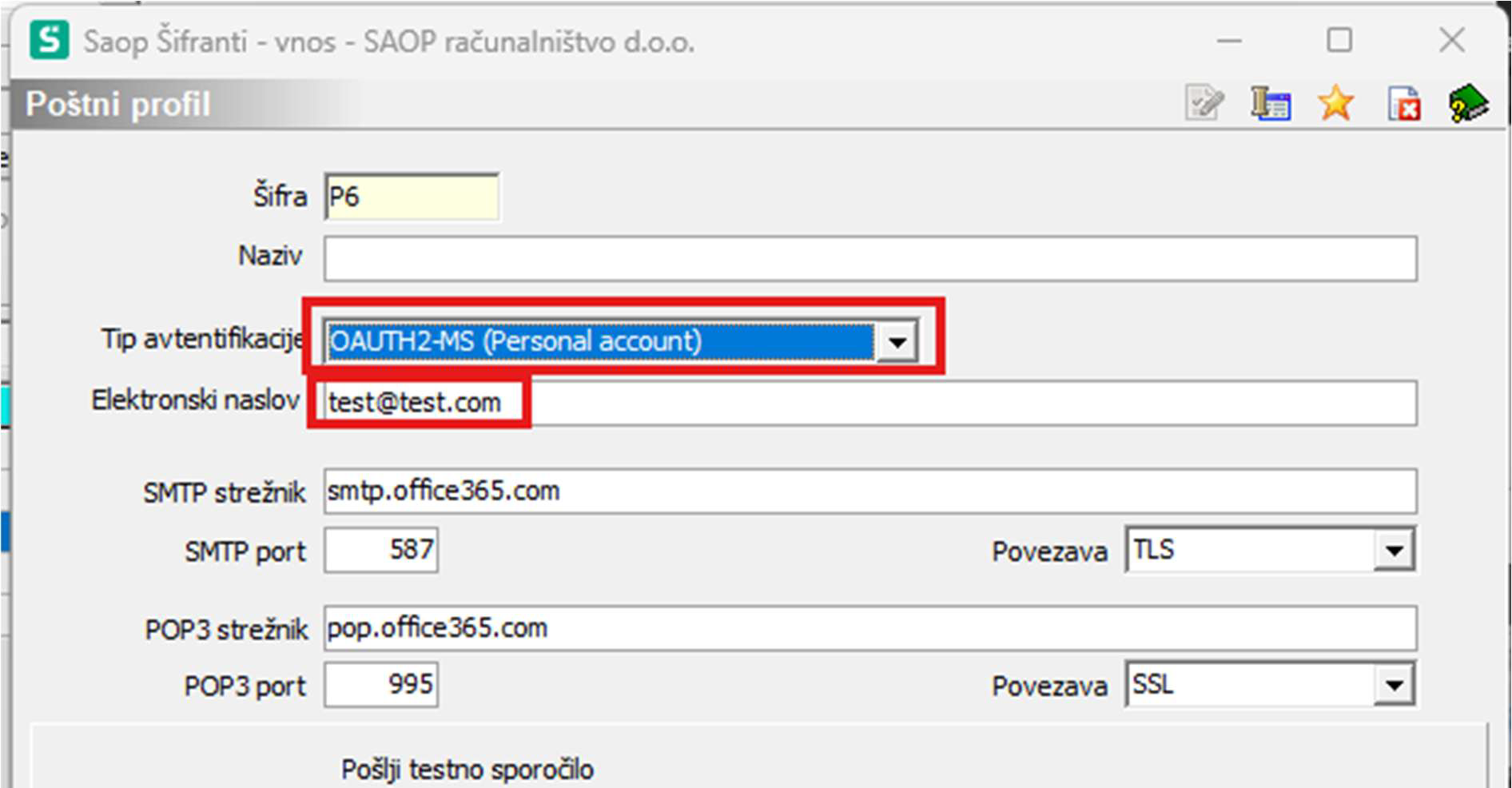Click the Elektronski naslov label

(x=196, y=400)
